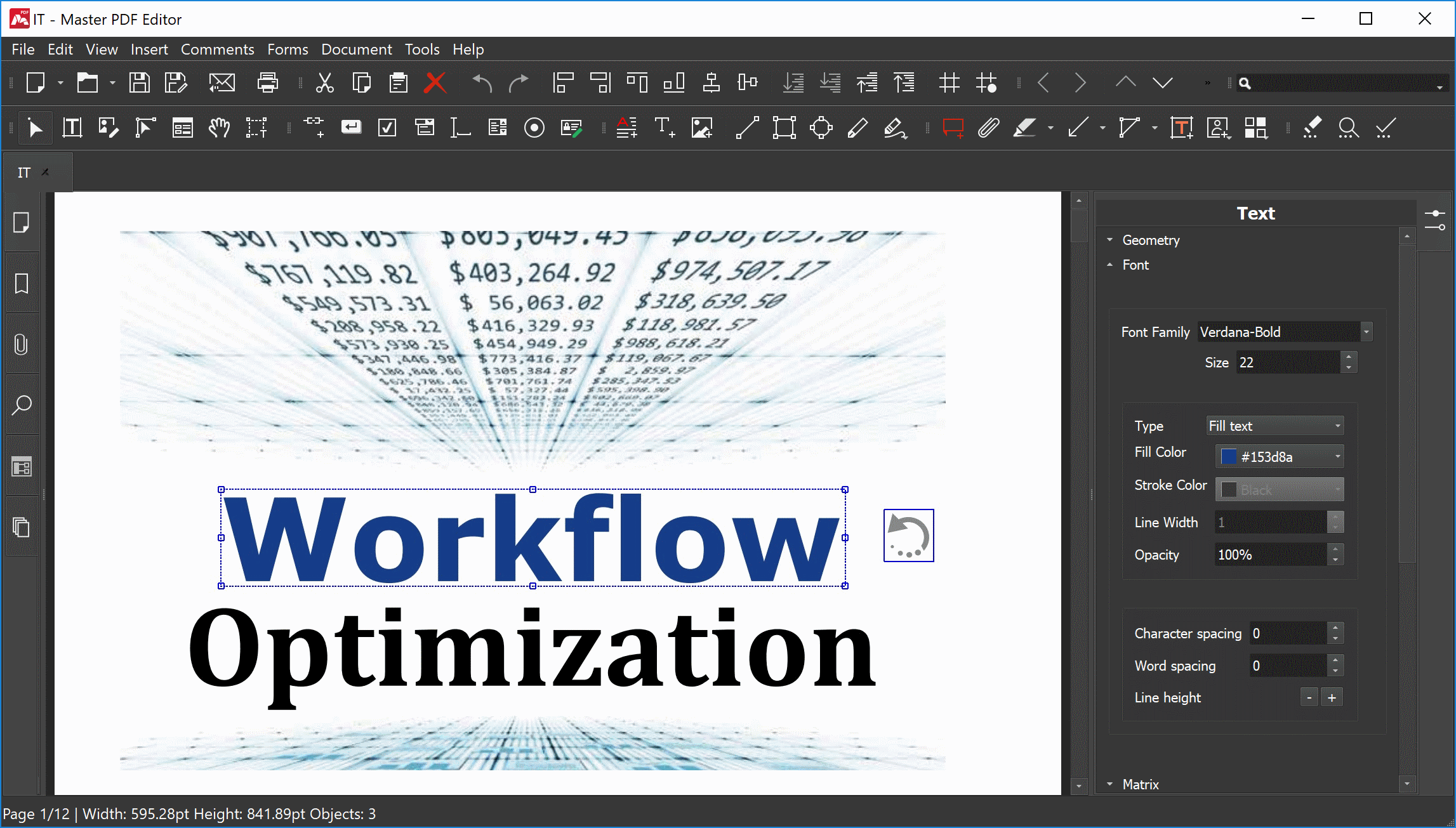Select the rotate object tool
1456x828 pixels.
click(907, 535)
